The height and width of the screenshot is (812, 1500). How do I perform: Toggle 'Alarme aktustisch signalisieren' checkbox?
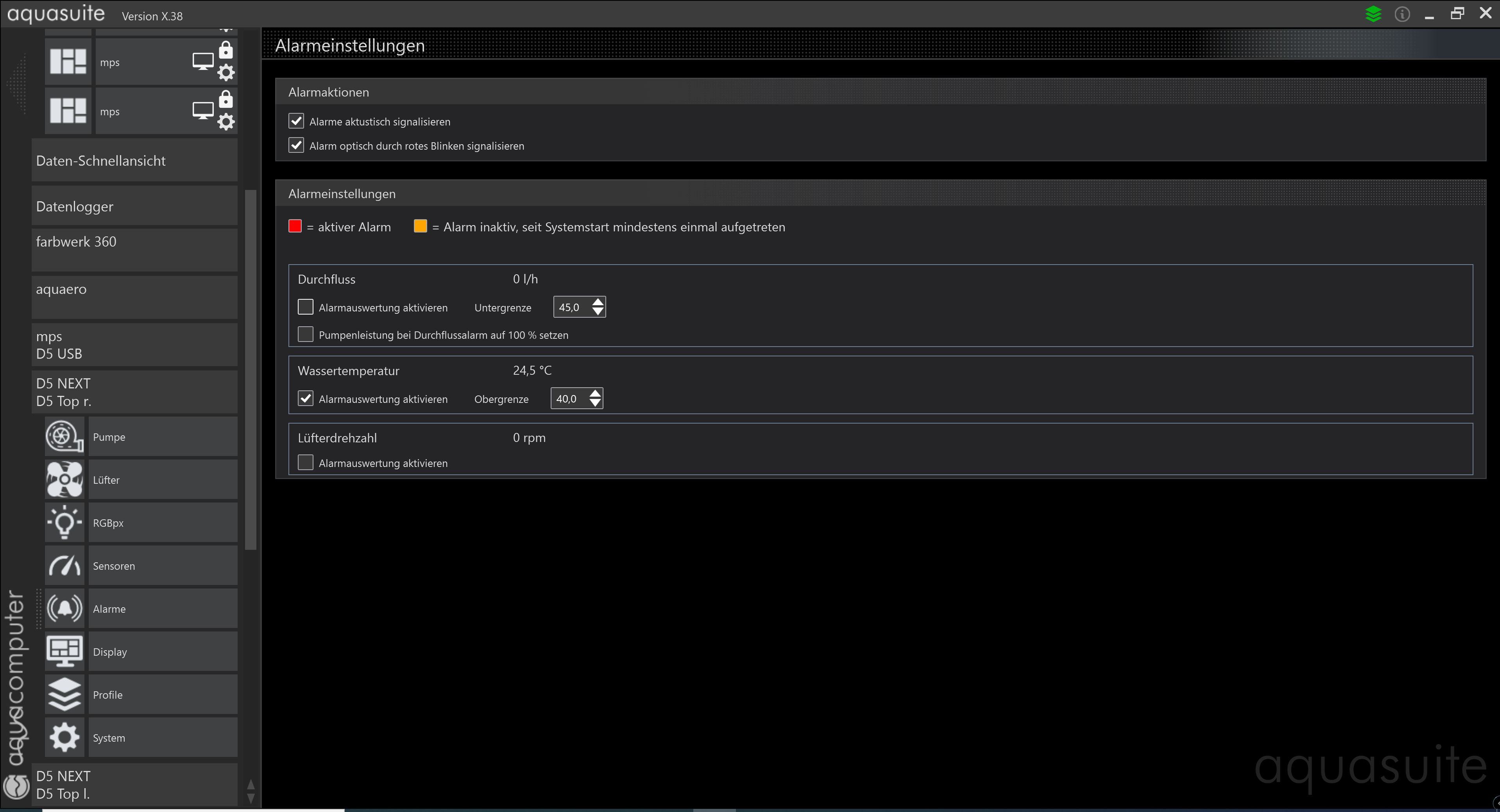(x=296, y=121)
